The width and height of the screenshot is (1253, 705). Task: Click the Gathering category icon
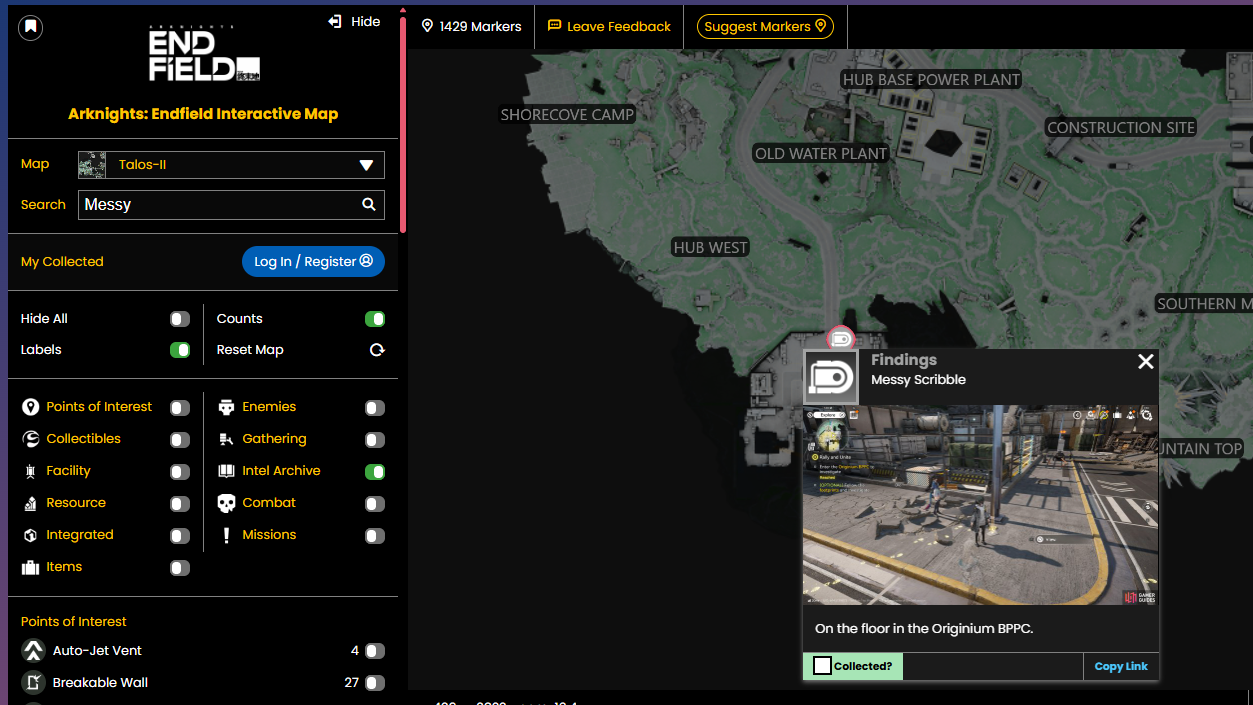227,439
